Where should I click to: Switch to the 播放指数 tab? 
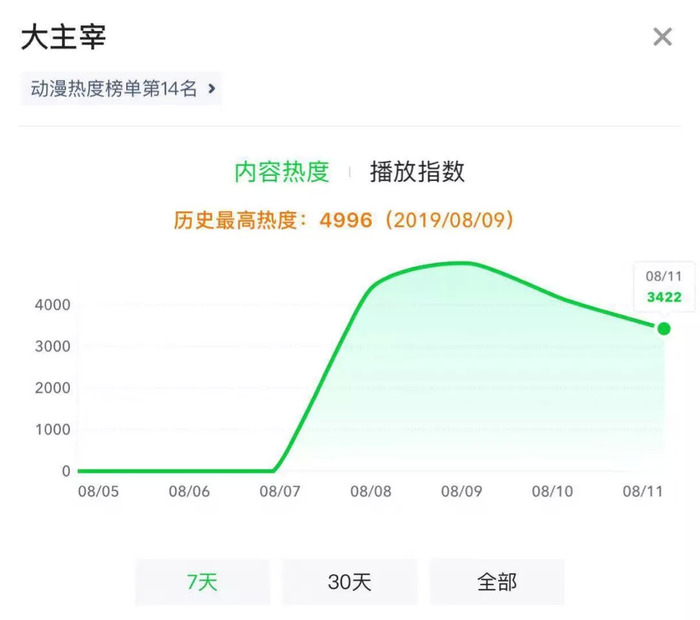point(417,172)
